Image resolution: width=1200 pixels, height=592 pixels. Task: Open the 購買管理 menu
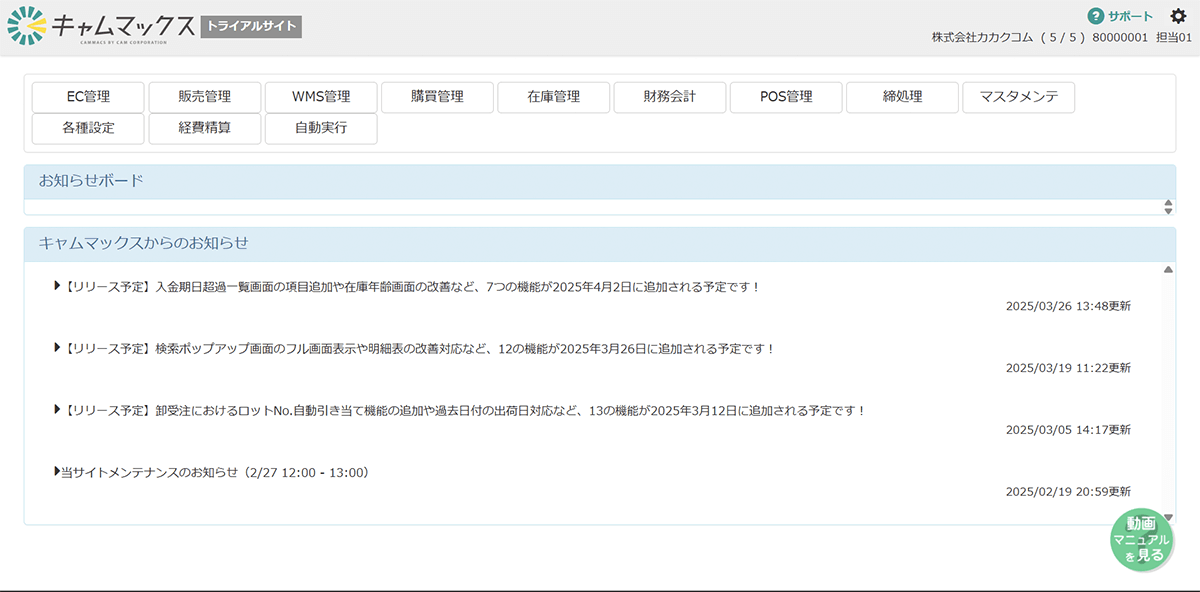[x=437, y=97]
